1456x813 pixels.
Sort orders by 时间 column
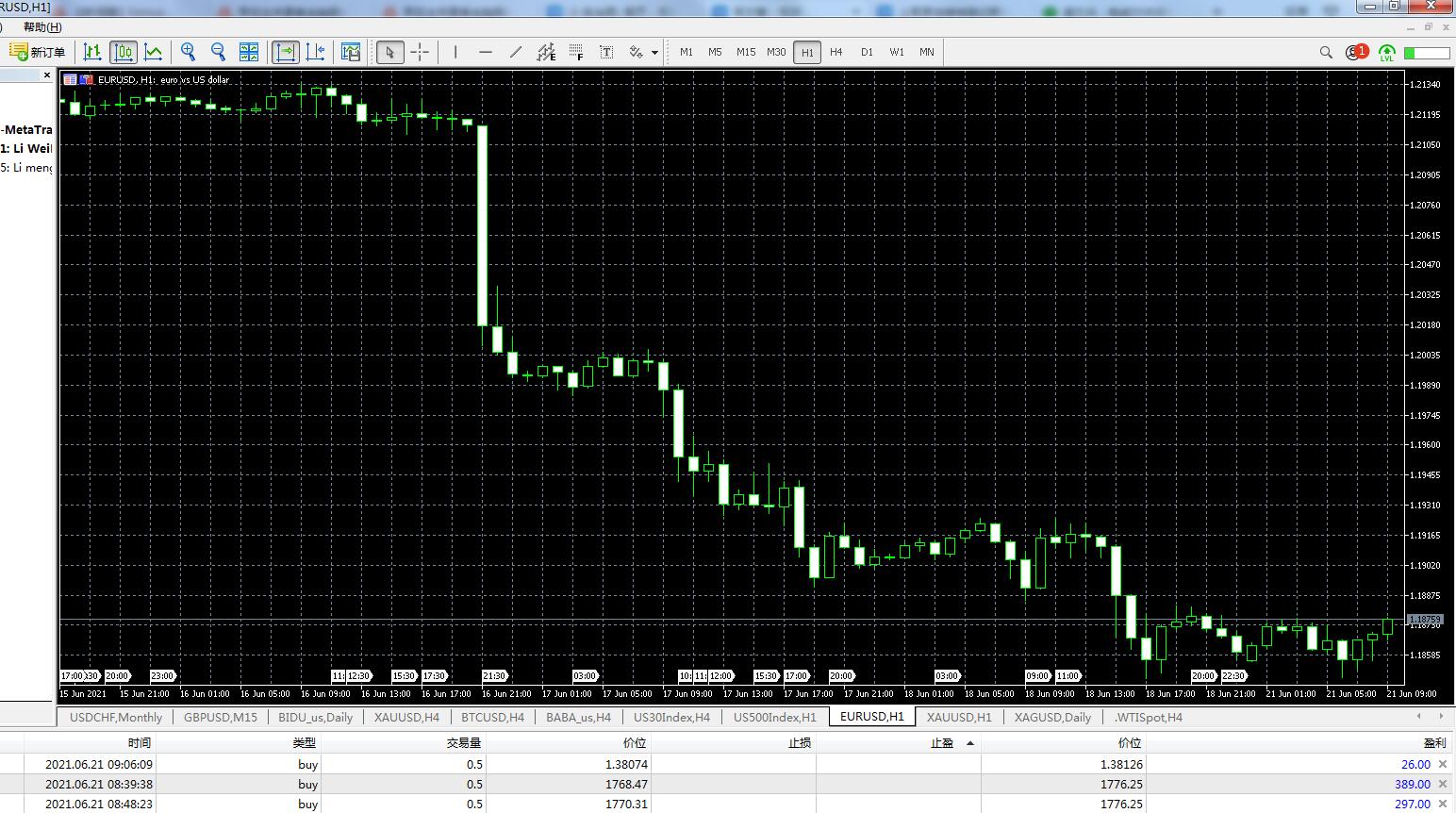click(140, 743)
